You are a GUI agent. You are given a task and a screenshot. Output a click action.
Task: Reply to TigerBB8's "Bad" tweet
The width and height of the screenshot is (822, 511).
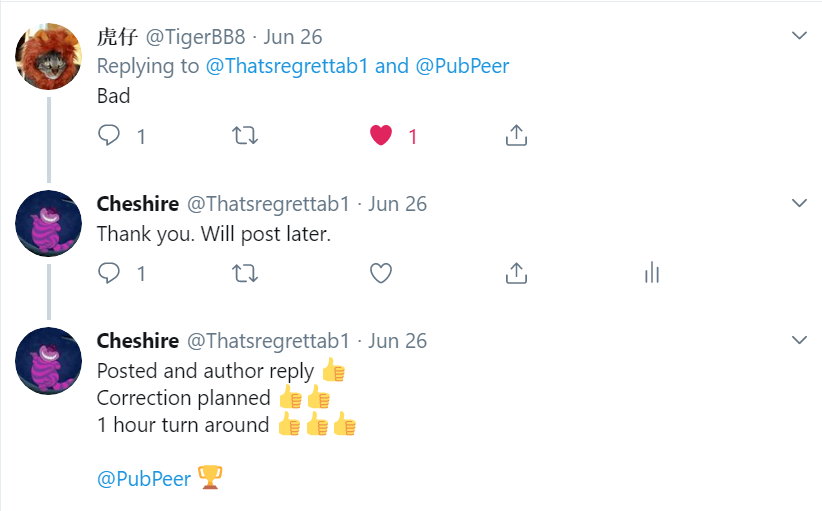click(x=110, y=135)
